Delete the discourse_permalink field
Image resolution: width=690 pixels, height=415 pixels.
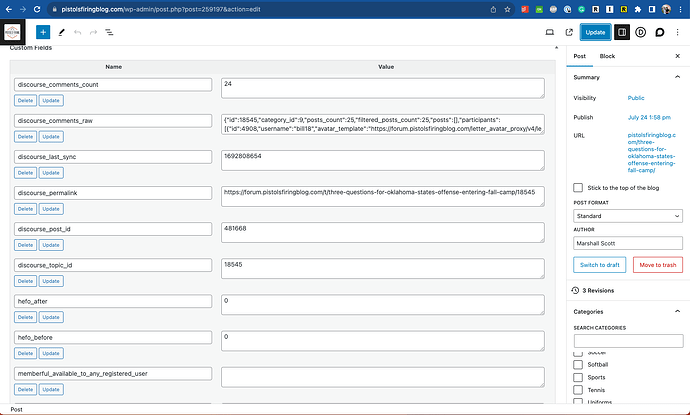click(x=26, y=209)
